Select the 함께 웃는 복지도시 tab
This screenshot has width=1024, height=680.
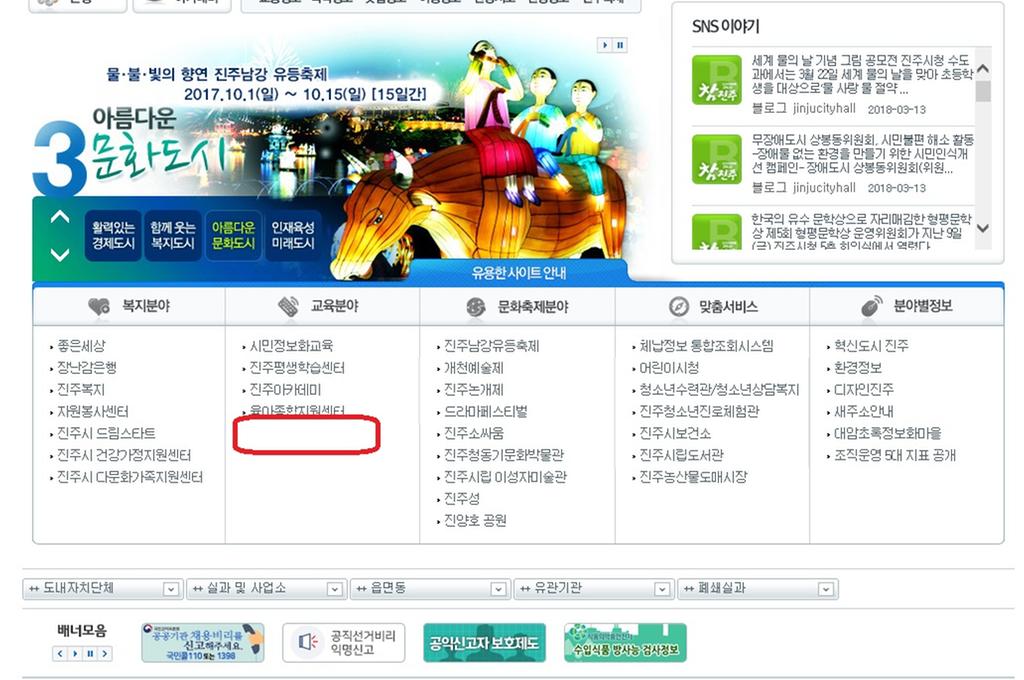(x=173, y=236)
